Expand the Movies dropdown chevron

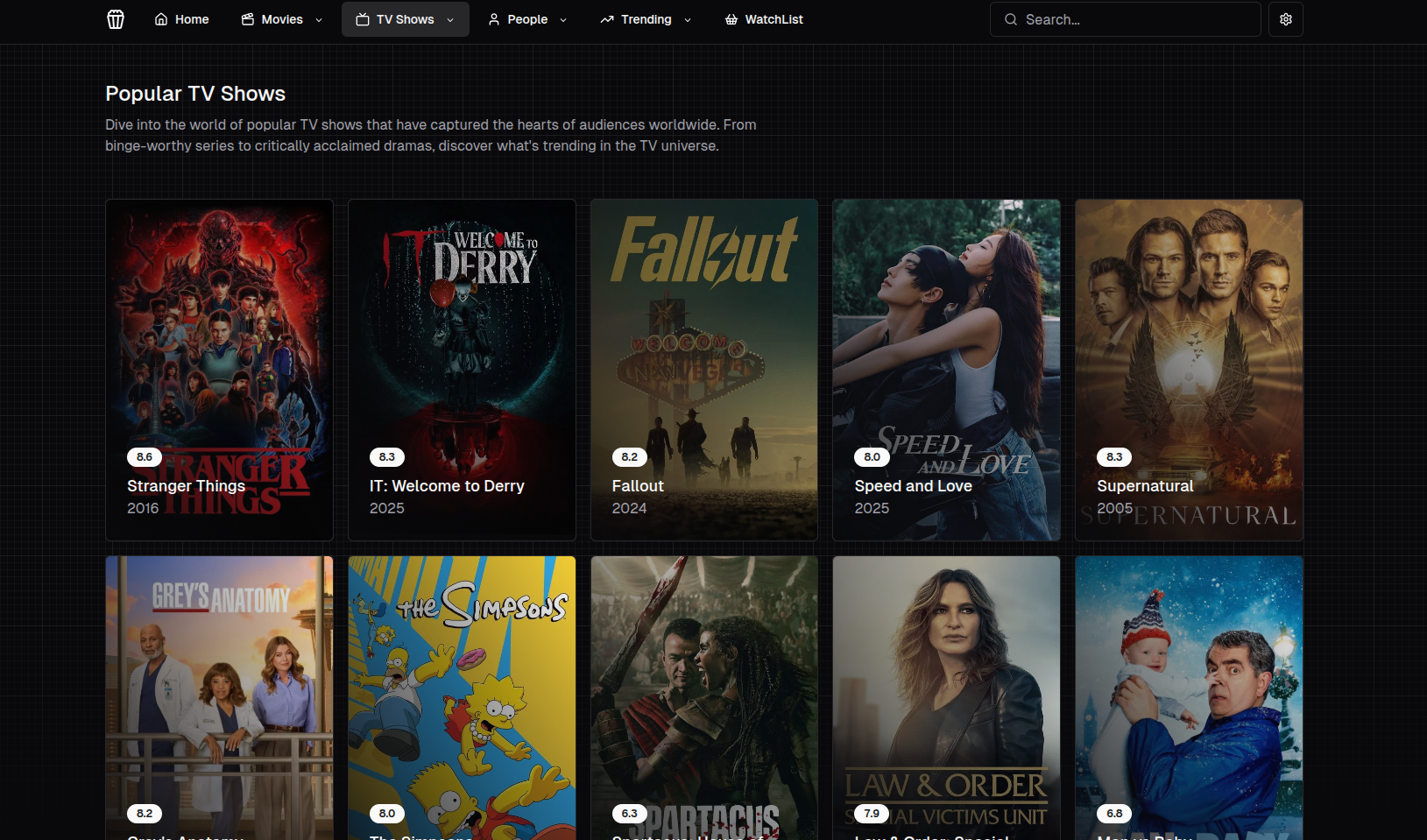317,19
